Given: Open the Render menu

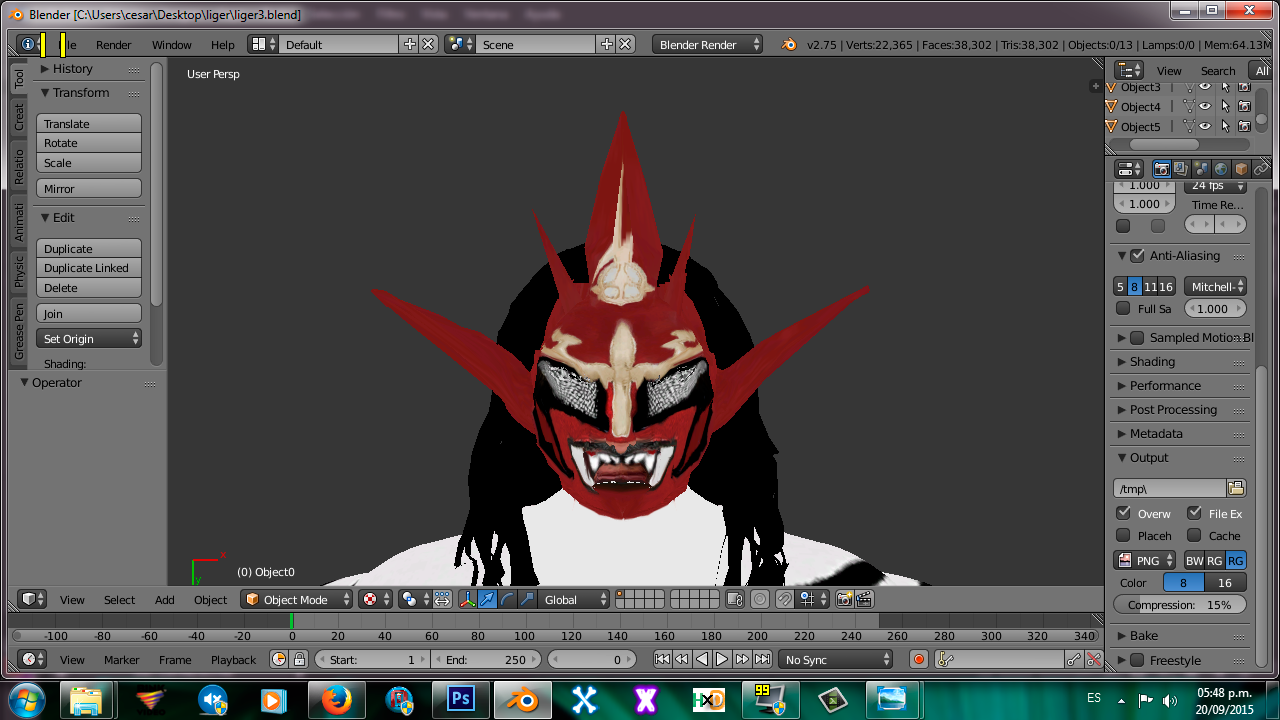Looking at the screenshot, I should click(x=113, y=44).
